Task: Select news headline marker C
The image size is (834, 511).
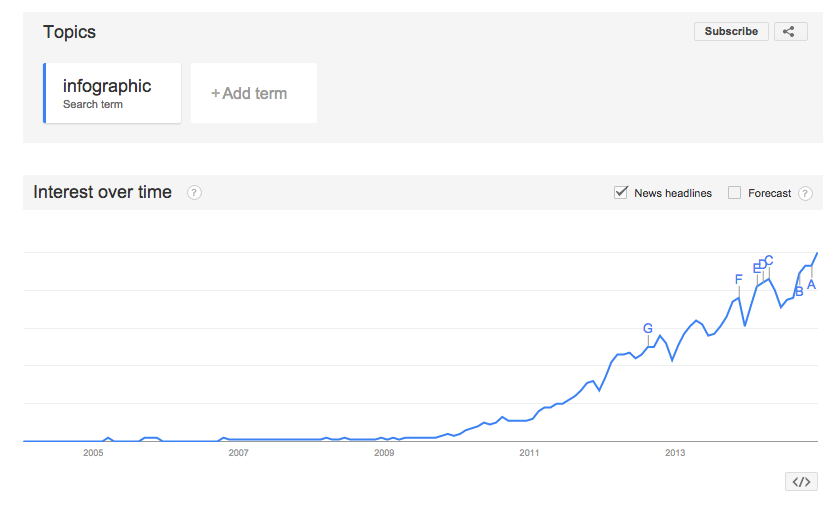Action: [x=769, y=260]
